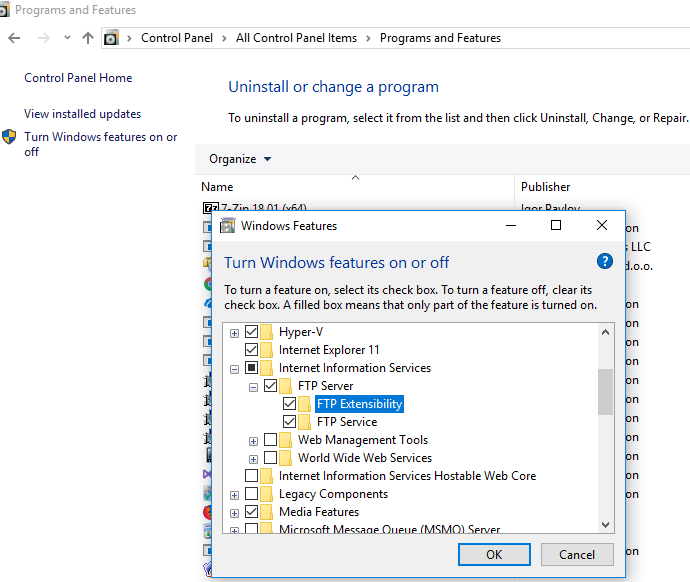
Task: Click the features list scroll up arrow
Action: [605, 332]
